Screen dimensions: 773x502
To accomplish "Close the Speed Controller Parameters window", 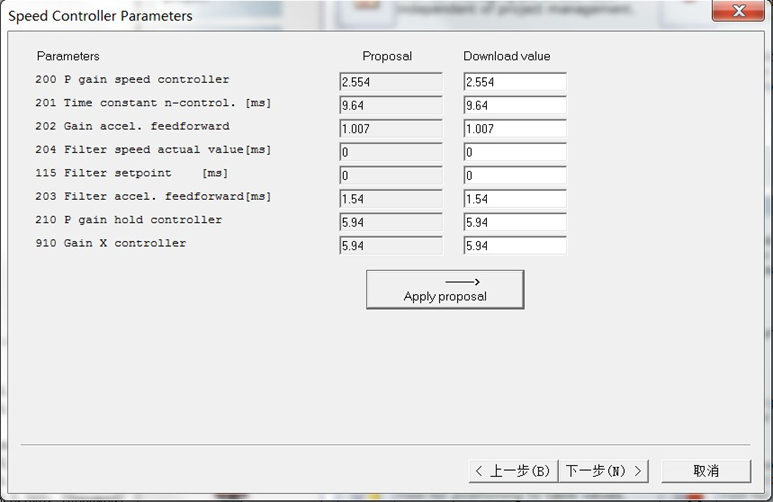I will pyautogui.click(x=738, y=11).
